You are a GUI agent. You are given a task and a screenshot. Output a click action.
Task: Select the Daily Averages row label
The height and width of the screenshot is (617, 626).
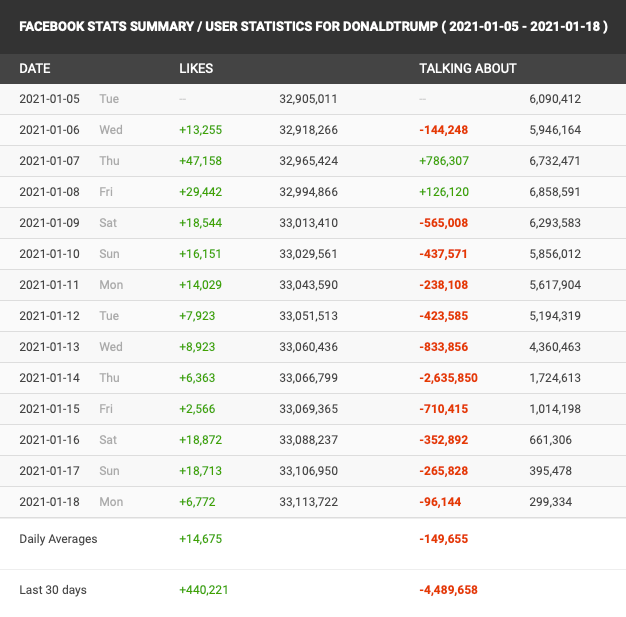click(x=58, y=539)
